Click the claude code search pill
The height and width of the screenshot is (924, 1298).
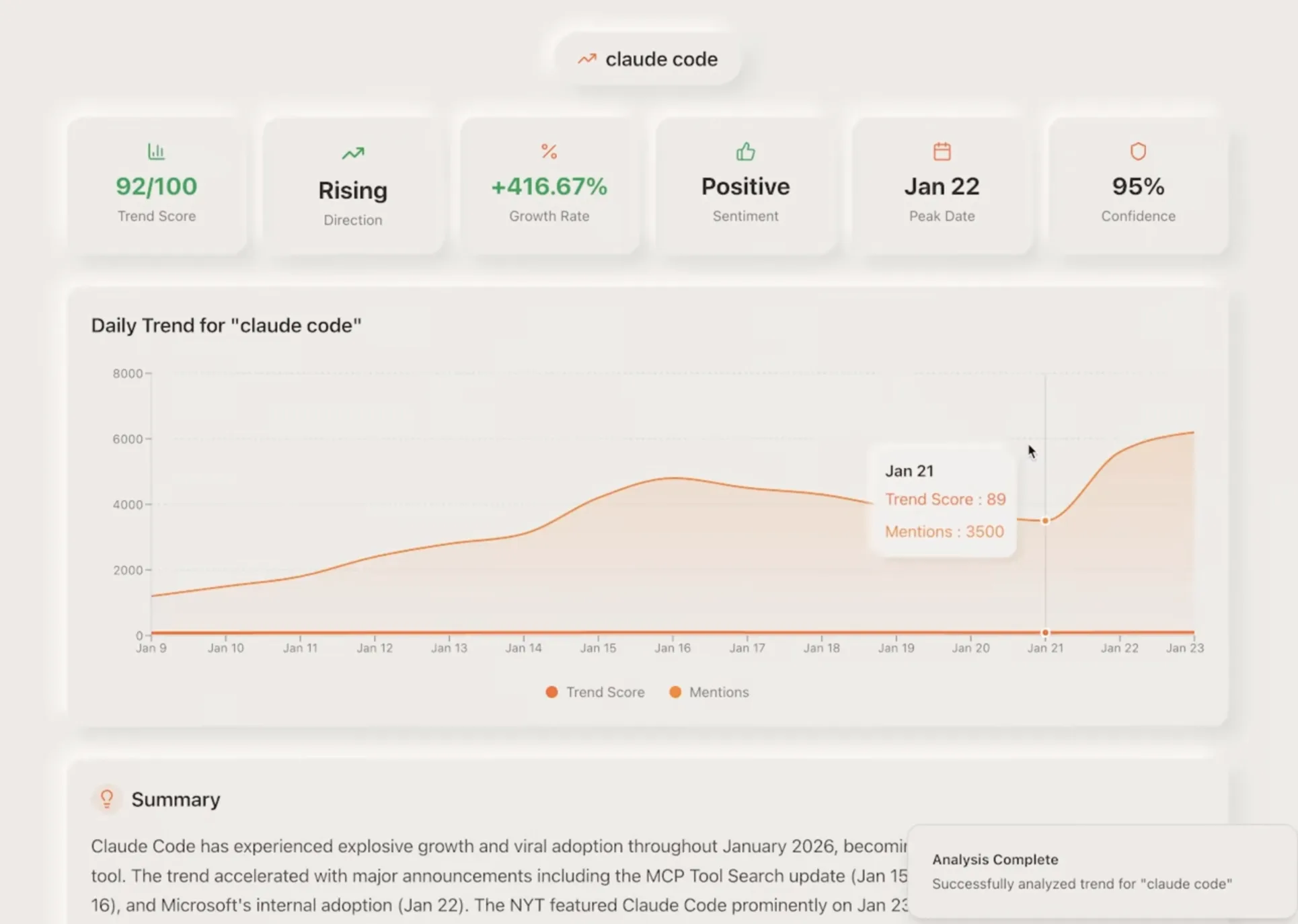(x=648, y=59)
